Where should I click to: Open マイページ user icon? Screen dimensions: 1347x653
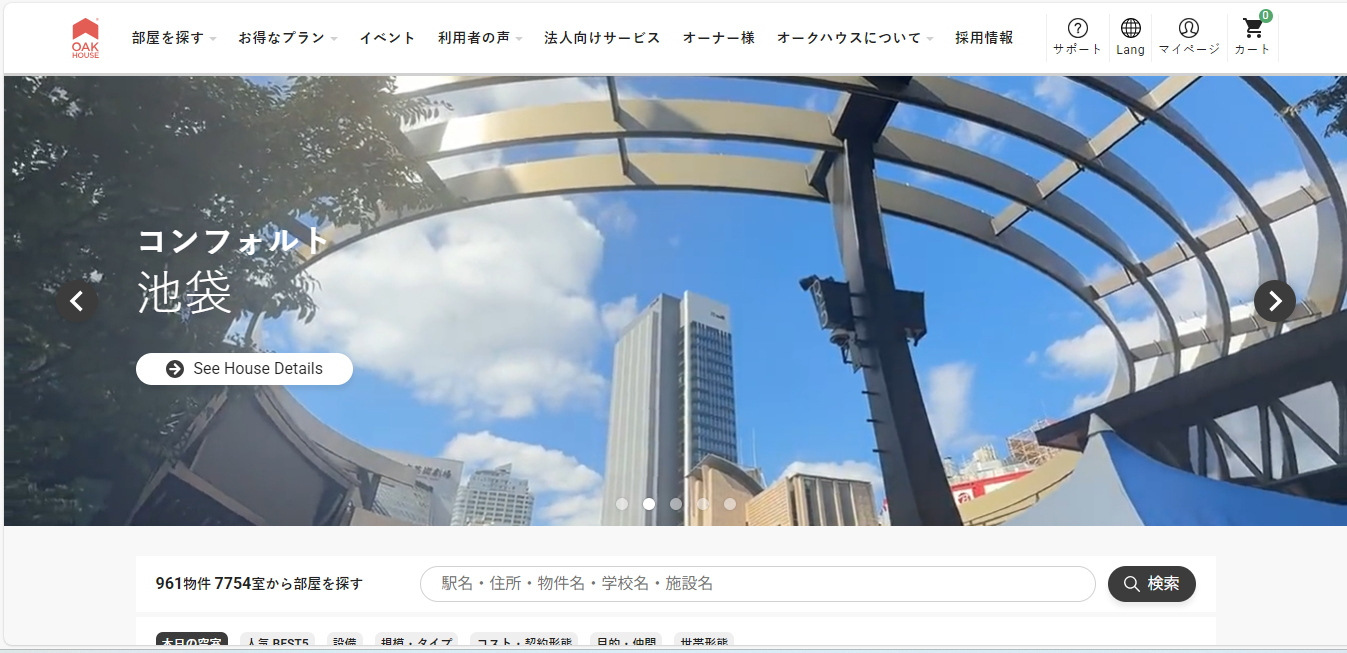(x=1188, y=37)
